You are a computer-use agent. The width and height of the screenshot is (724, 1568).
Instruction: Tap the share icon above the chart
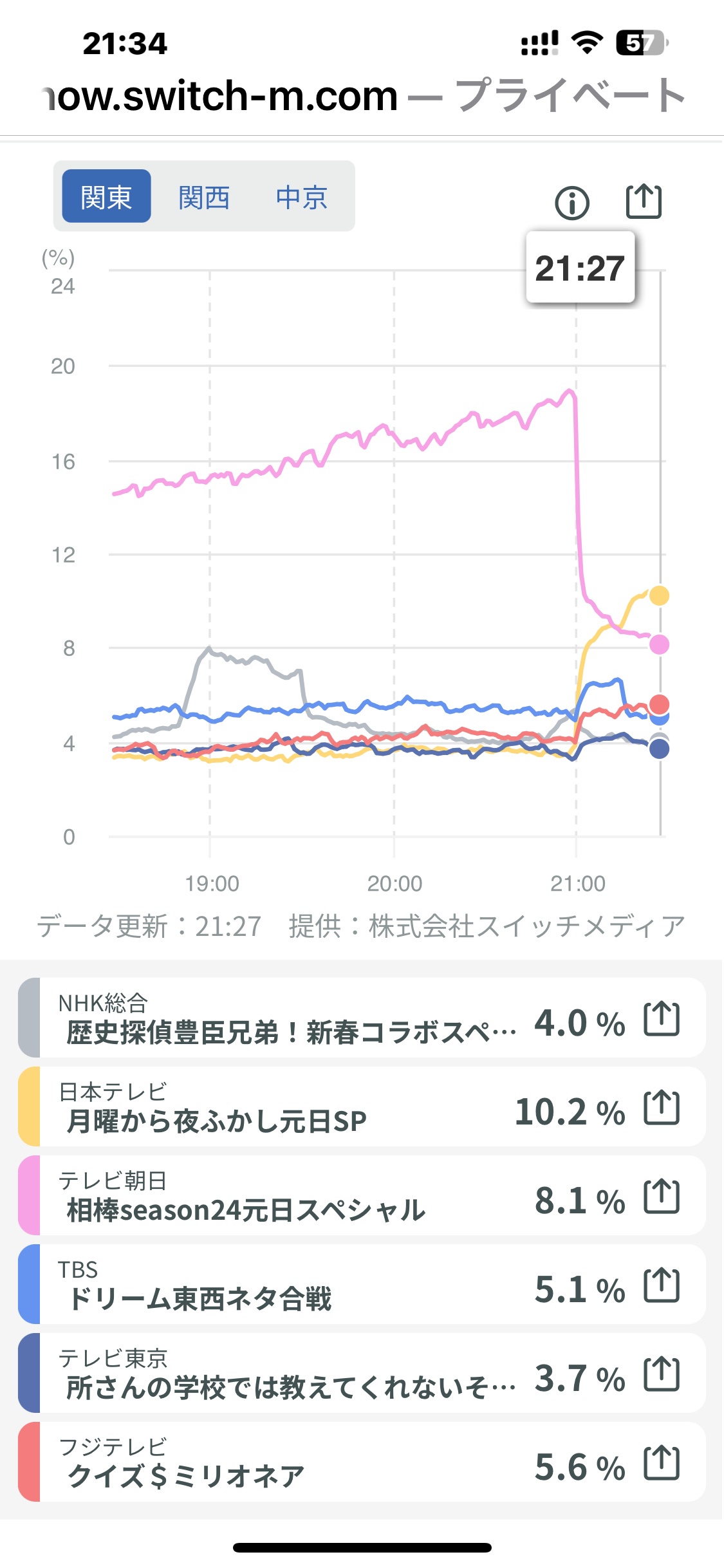[644, 201]
